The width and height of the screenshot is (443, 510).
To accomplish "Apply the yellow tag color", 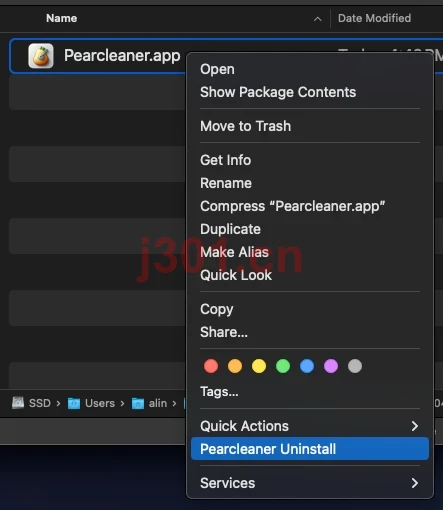I will (x=259, y=366).
